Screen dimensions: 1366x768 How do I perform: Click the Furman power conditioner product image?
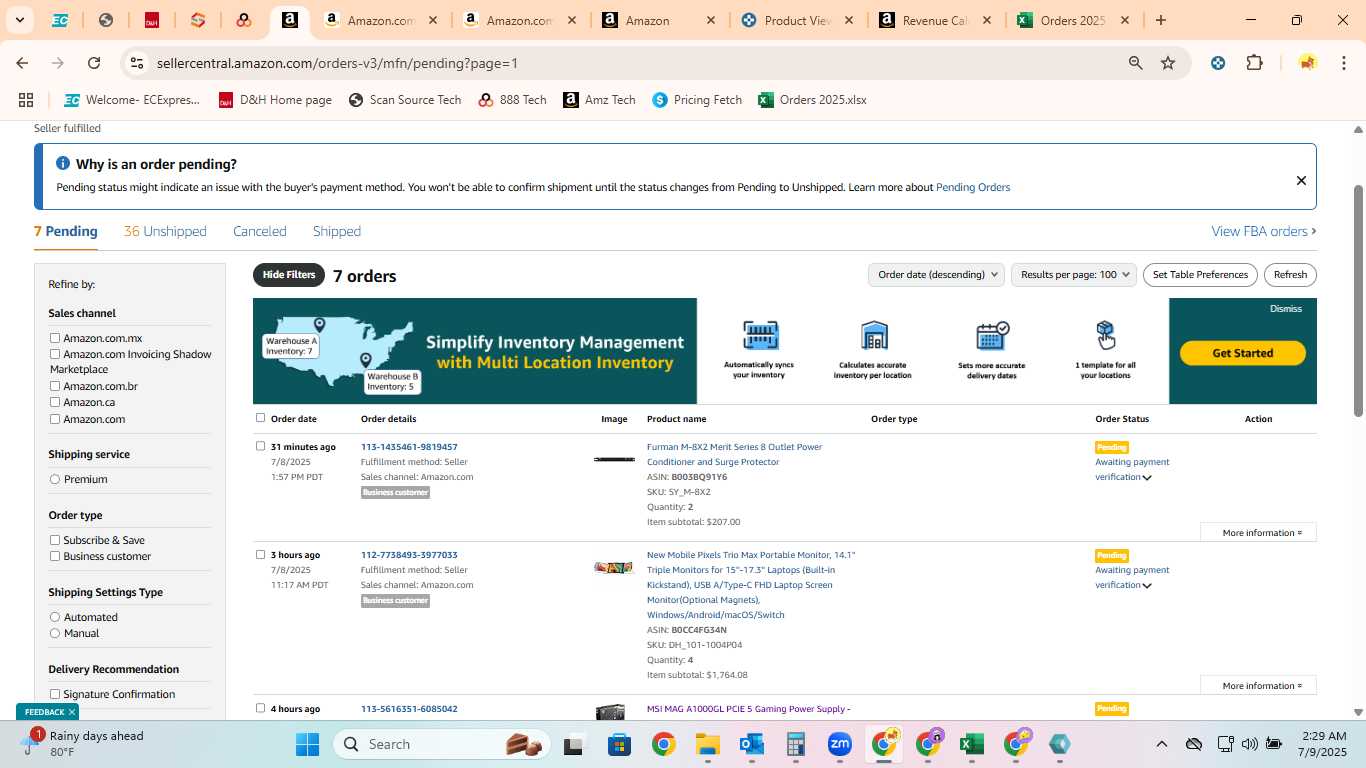tap(614, 459)
